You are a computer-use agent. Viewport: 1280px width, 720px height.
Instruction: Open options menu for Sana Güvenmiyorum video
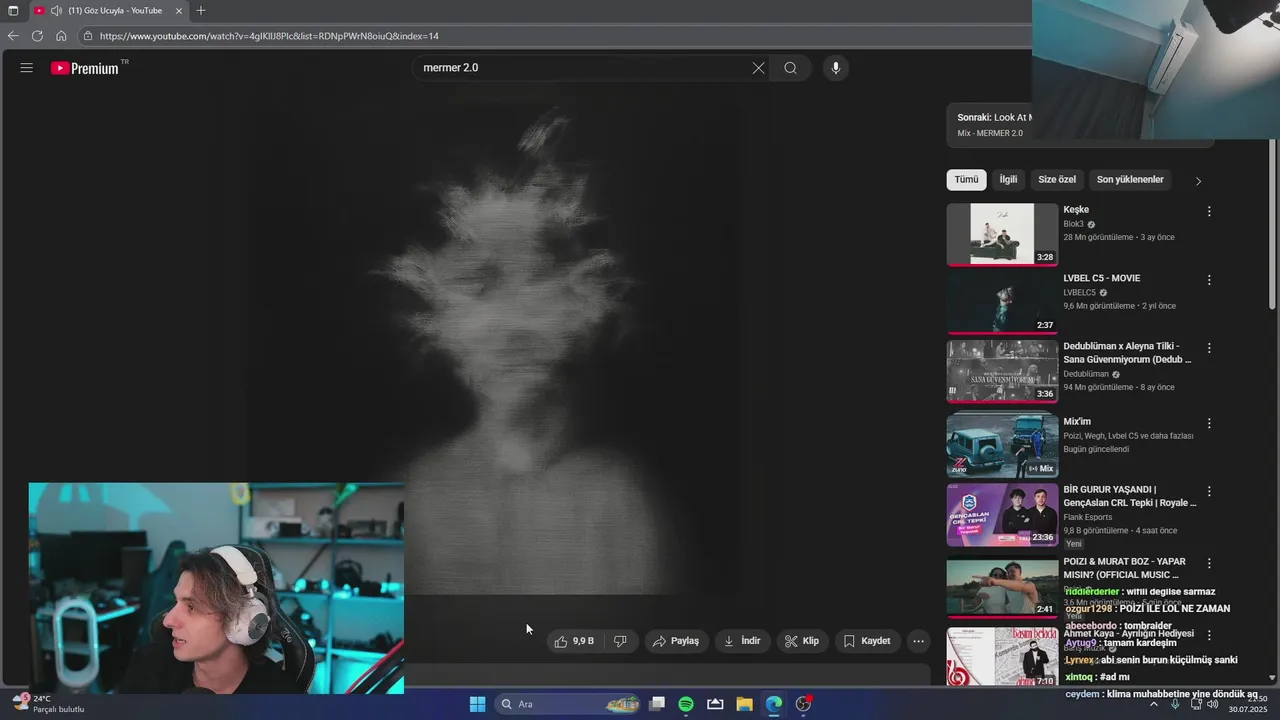click(x=1209, y=348)
